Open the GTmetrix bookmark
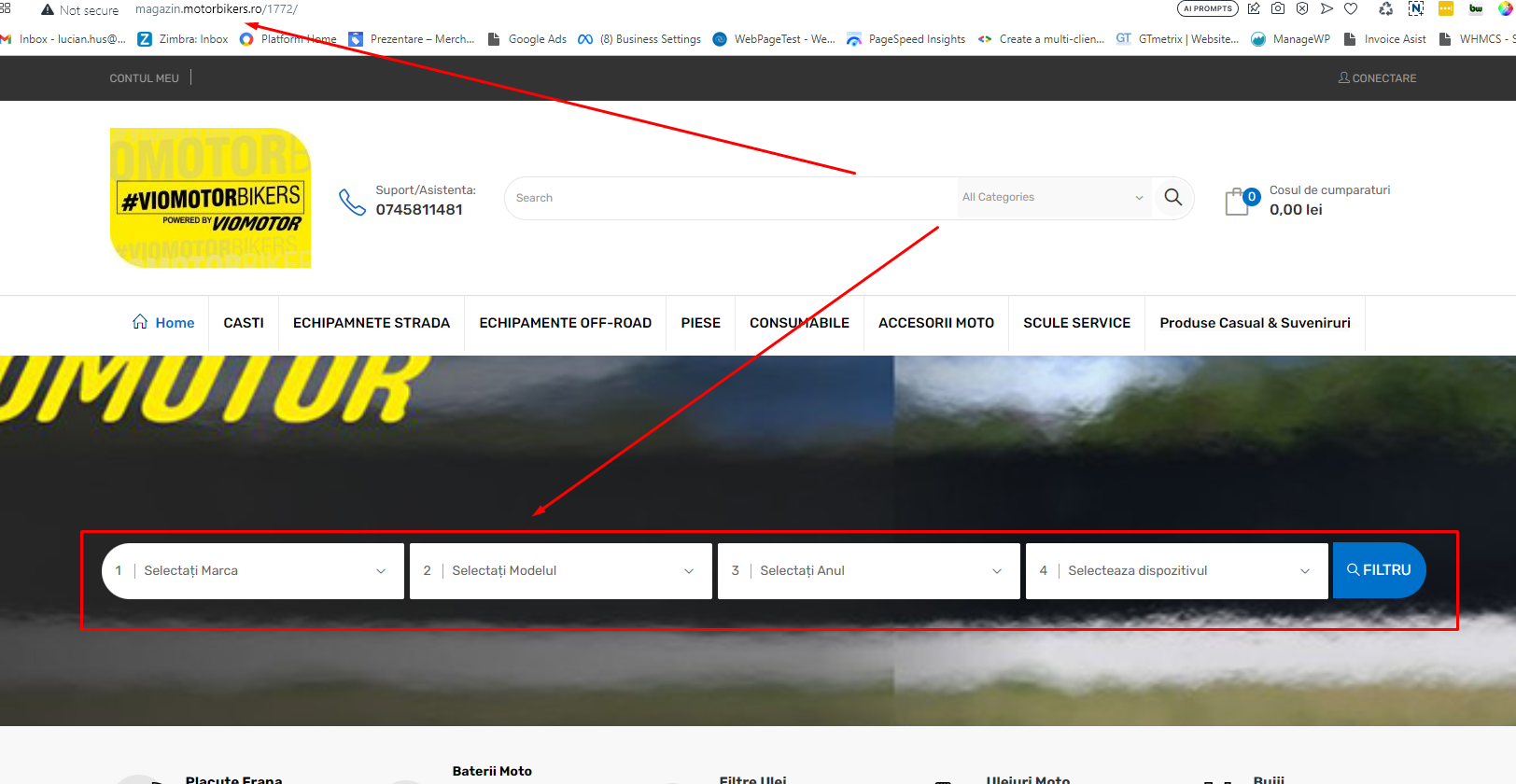The width and height of the screenshot is (1516, 784). (x=1178, y=39)
